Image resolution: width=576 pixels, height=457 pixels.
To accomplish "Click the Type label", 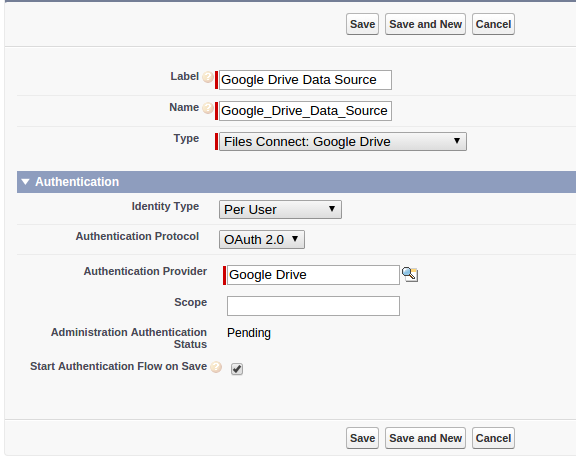I will [x=186, y=138].
